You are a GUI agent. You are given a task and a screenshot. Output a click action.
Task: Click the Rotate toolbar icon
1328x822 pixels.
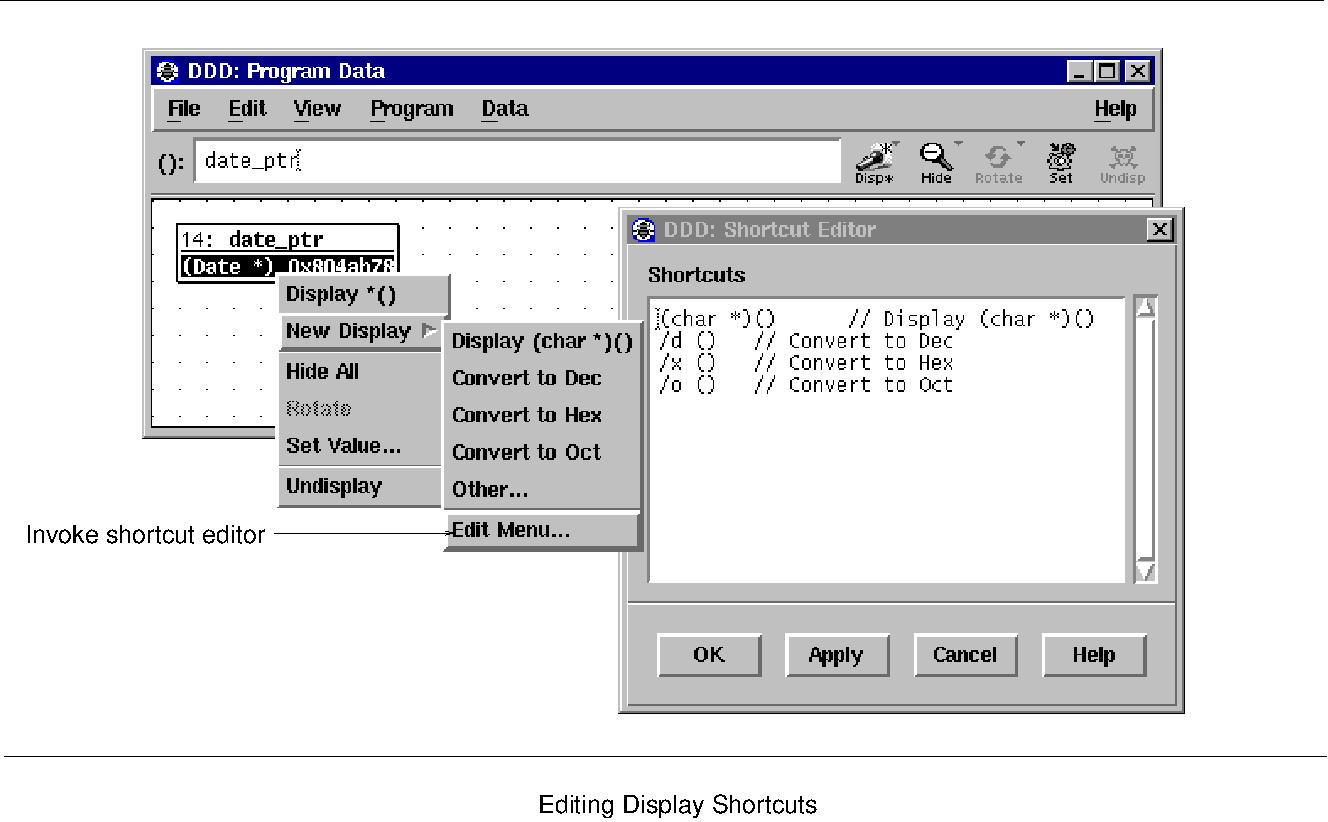point(998,162)
